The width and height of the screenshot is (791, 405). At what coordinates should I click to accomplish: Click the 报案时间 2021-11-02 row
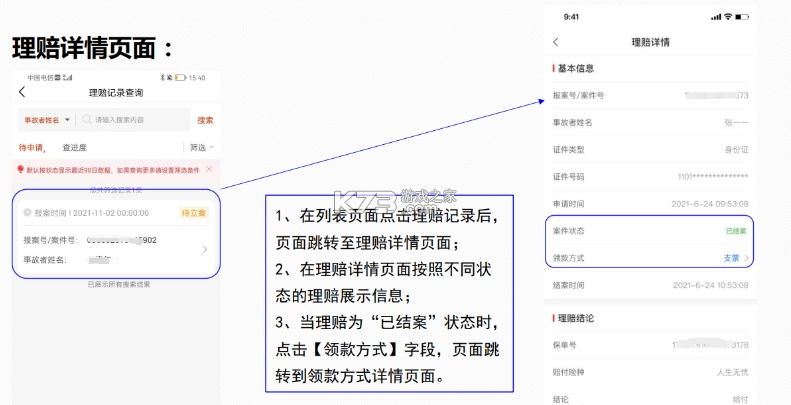point(116,213)
